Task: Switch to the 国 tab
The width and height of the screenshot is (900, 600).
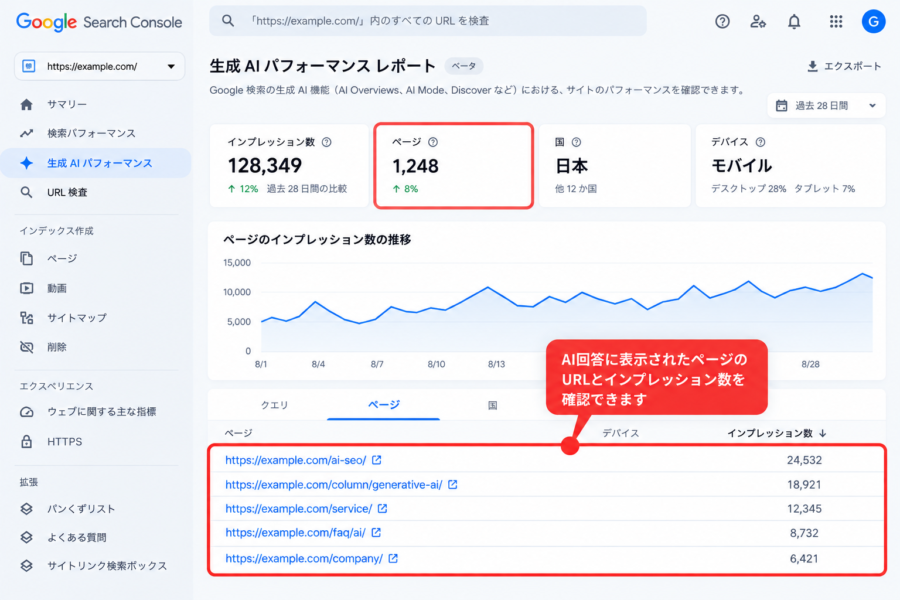Action: tap(492, 405)
